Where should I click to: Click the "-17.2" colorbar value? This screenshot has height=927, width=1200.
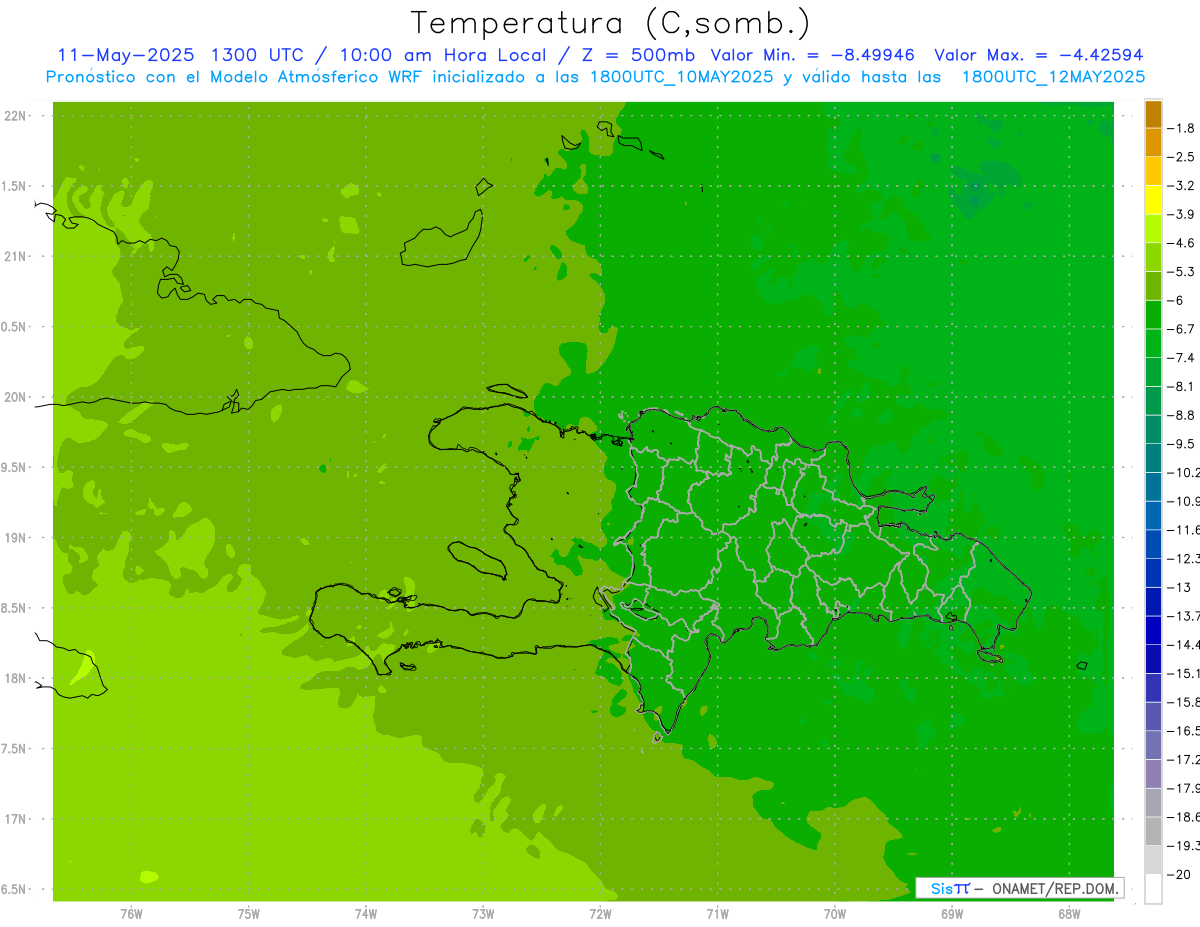1184,759
